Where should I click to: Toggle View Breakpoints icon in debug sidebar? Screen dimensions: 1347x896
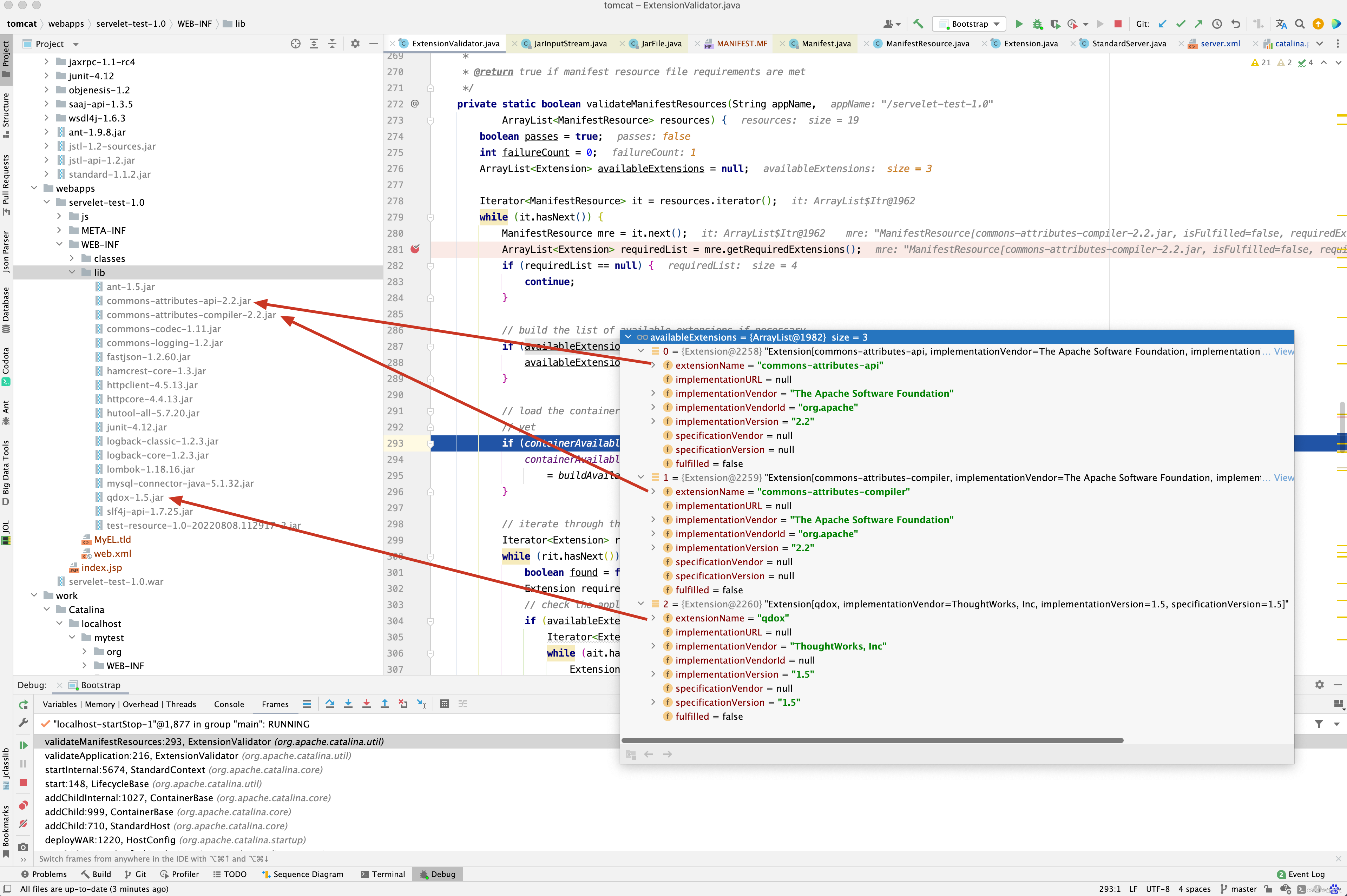coord(24,805)
